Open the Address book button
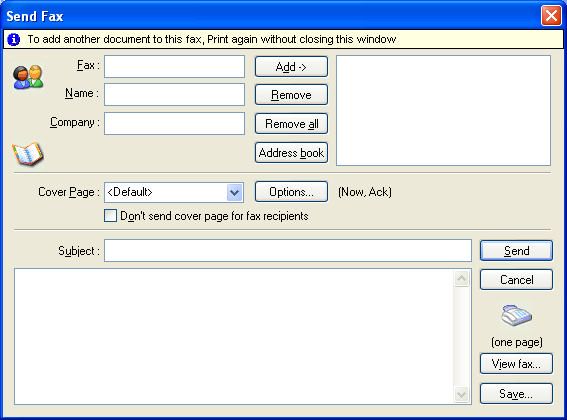 [x=291, y=153]
